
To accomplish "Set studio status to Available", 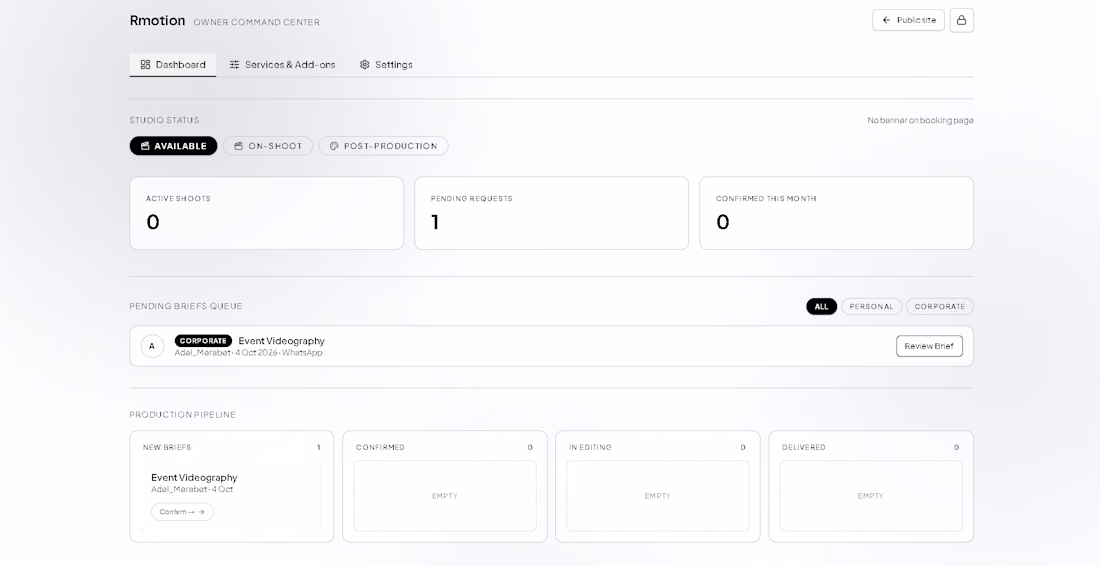I will [173, 146].
